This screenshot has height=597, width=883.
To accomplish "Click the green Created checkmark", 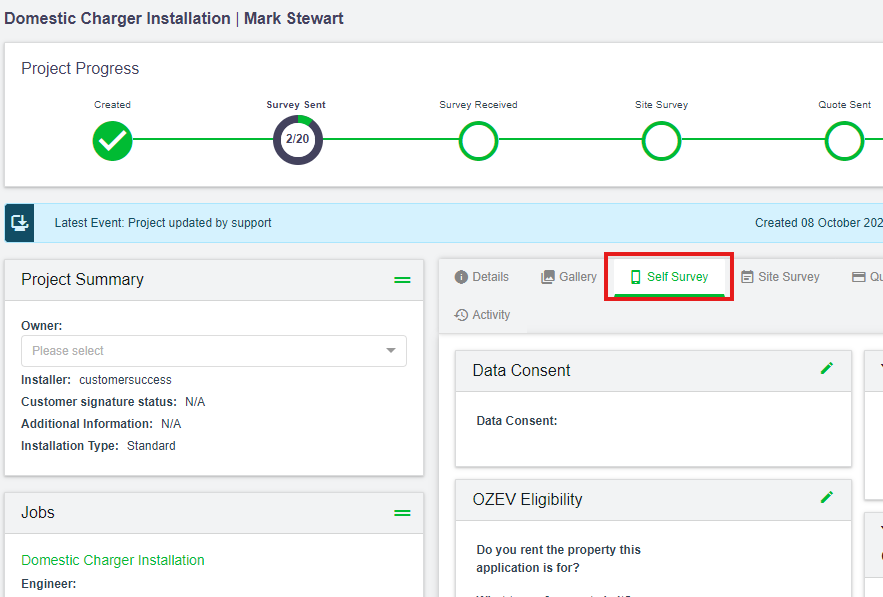I will coord(112,141).
